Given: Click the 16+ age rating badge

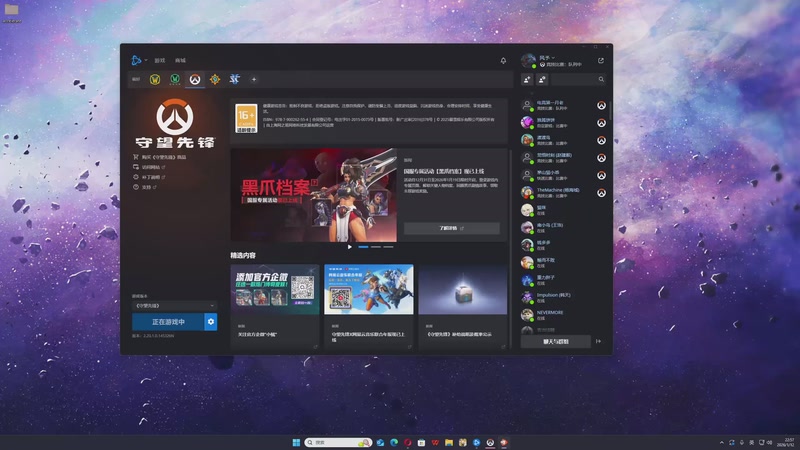Looking at the screenshot, I should (246, 118).
